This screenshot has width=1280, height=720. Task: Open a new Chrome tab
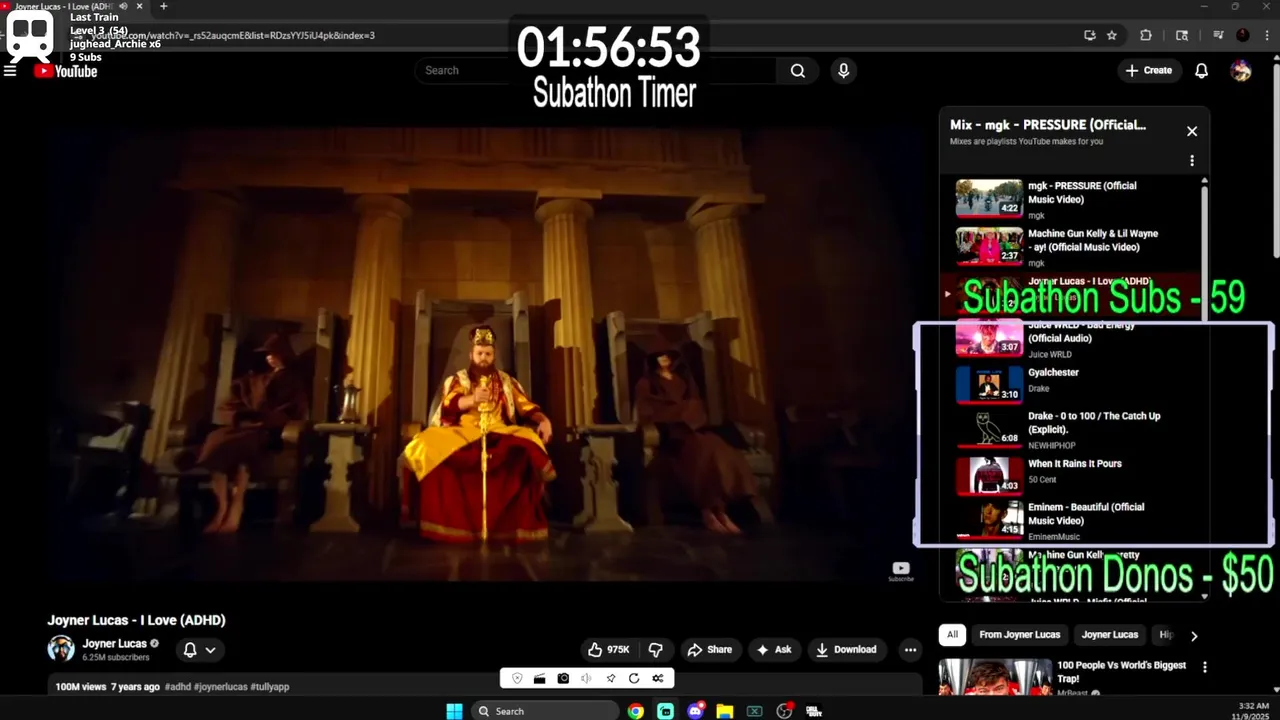click(x=164, y=6)
